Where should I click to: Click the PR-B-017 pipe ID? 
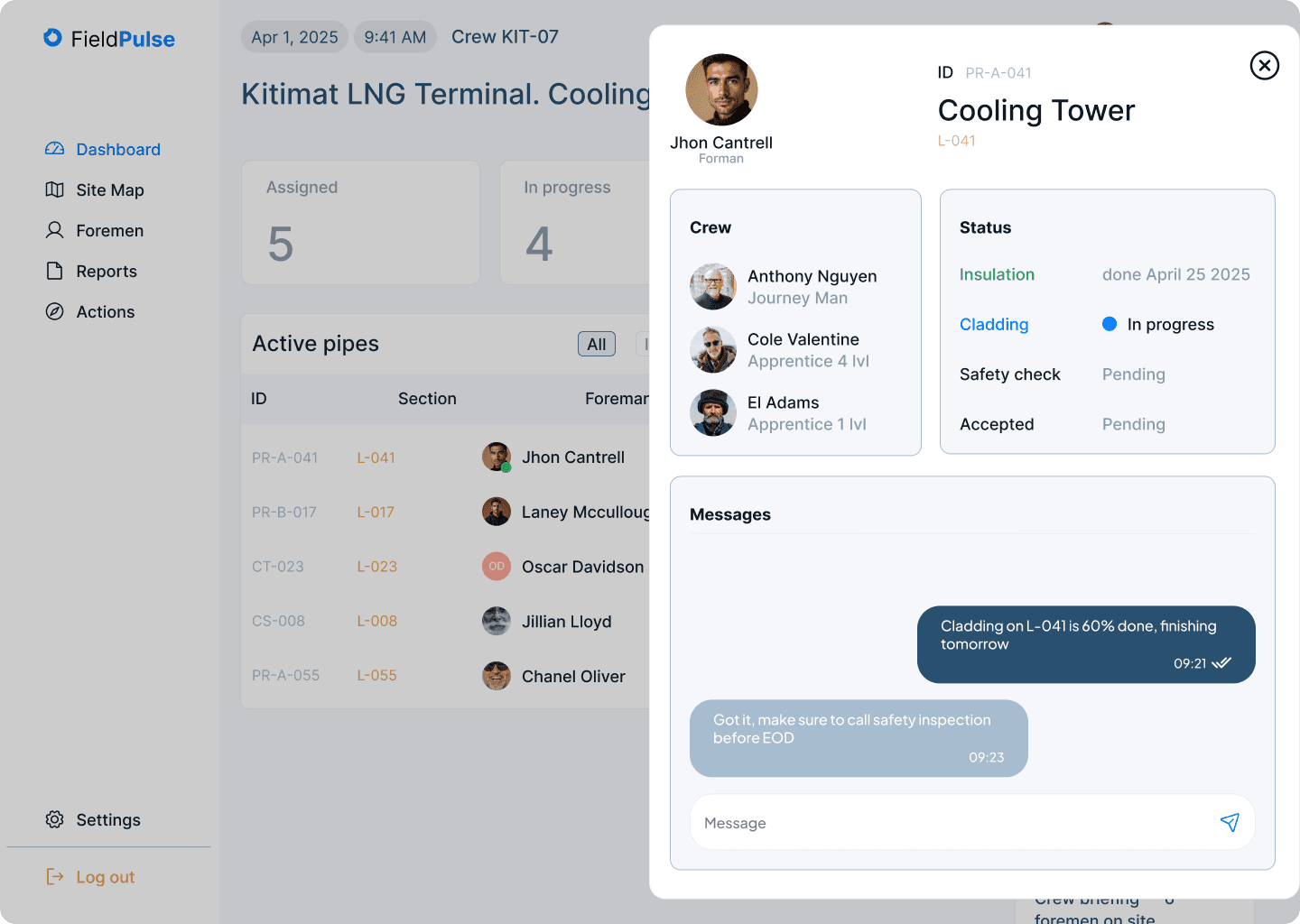[284, 512]
